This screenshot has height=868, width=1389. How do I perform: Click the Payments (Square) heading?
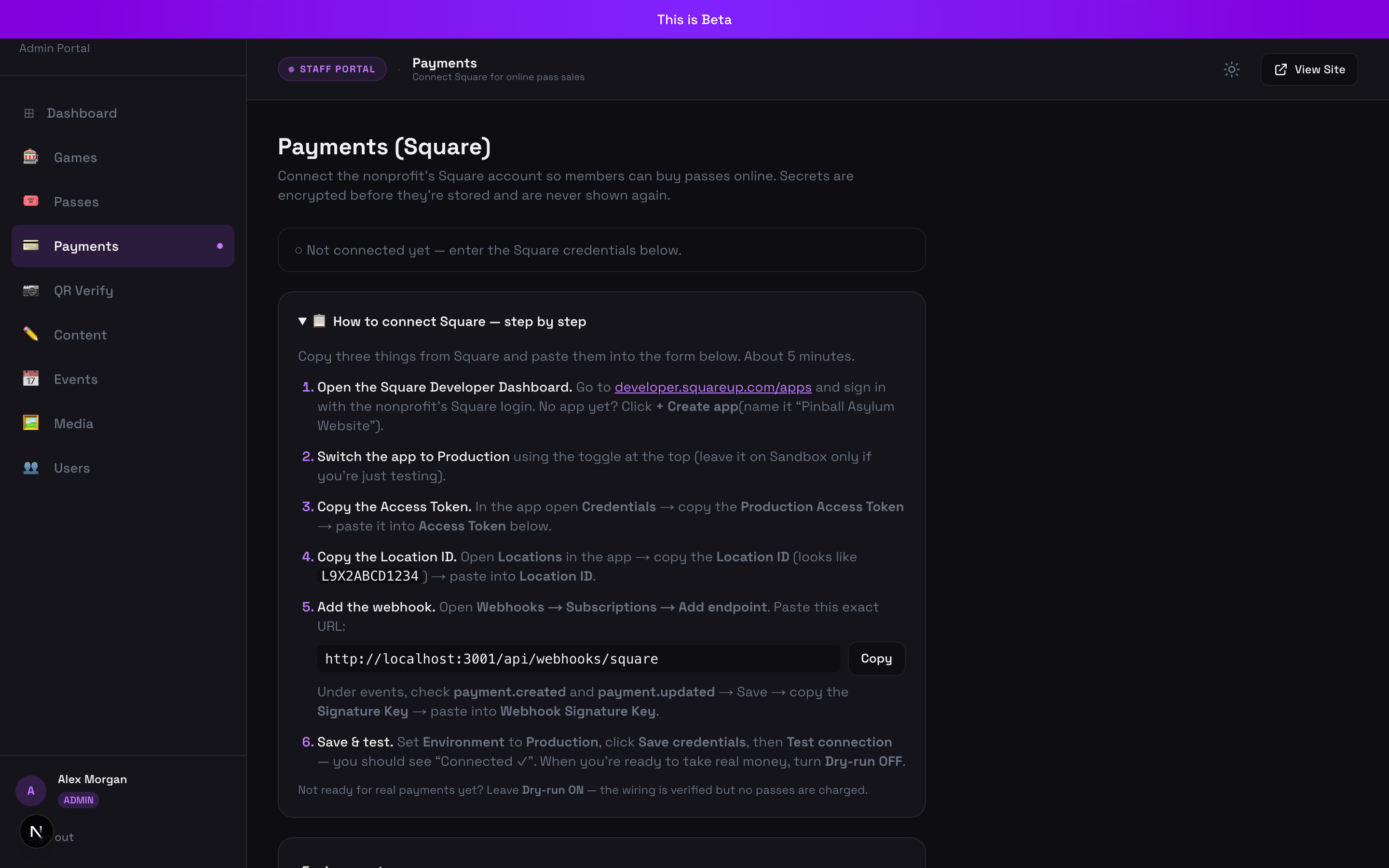click(384, 147)
